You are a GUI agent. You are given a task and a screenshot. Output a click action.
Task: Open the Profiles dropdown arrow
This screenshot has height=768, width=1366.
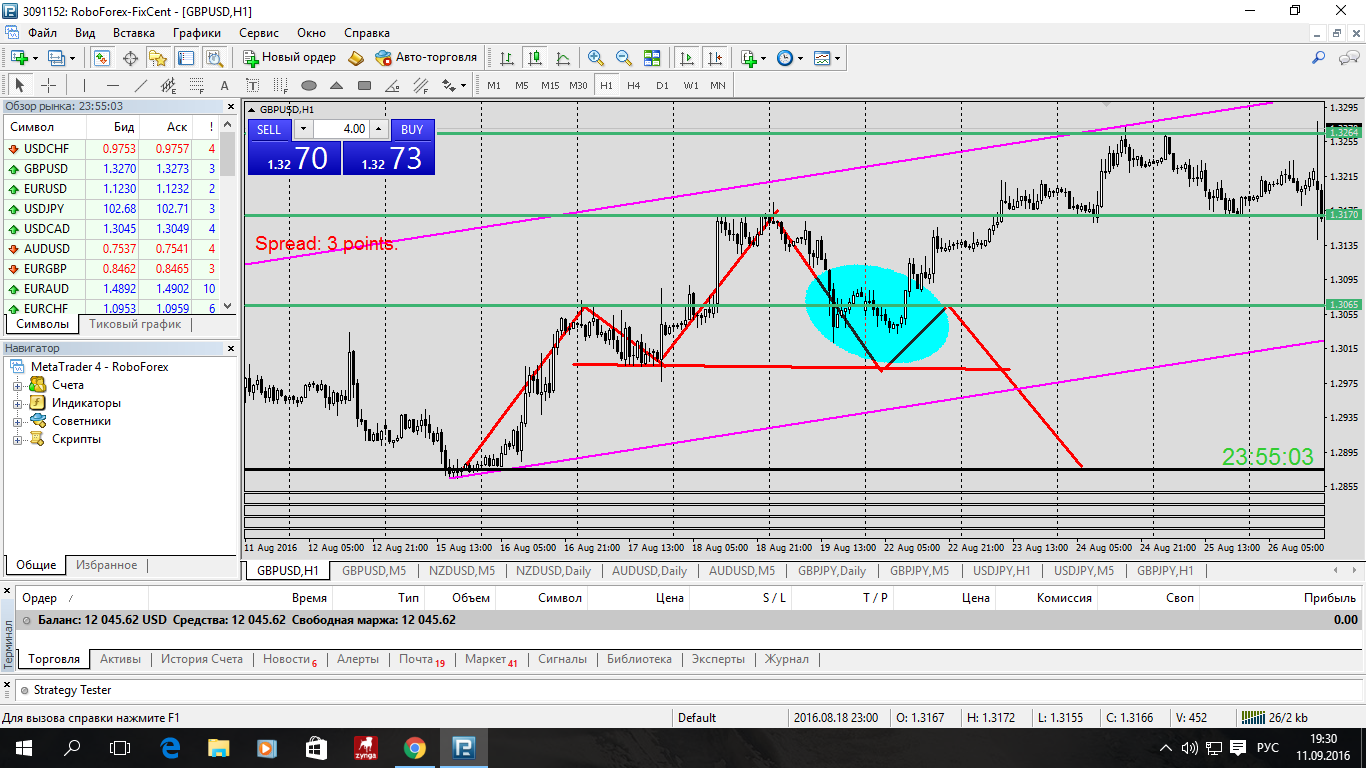[x=72, y=58]
